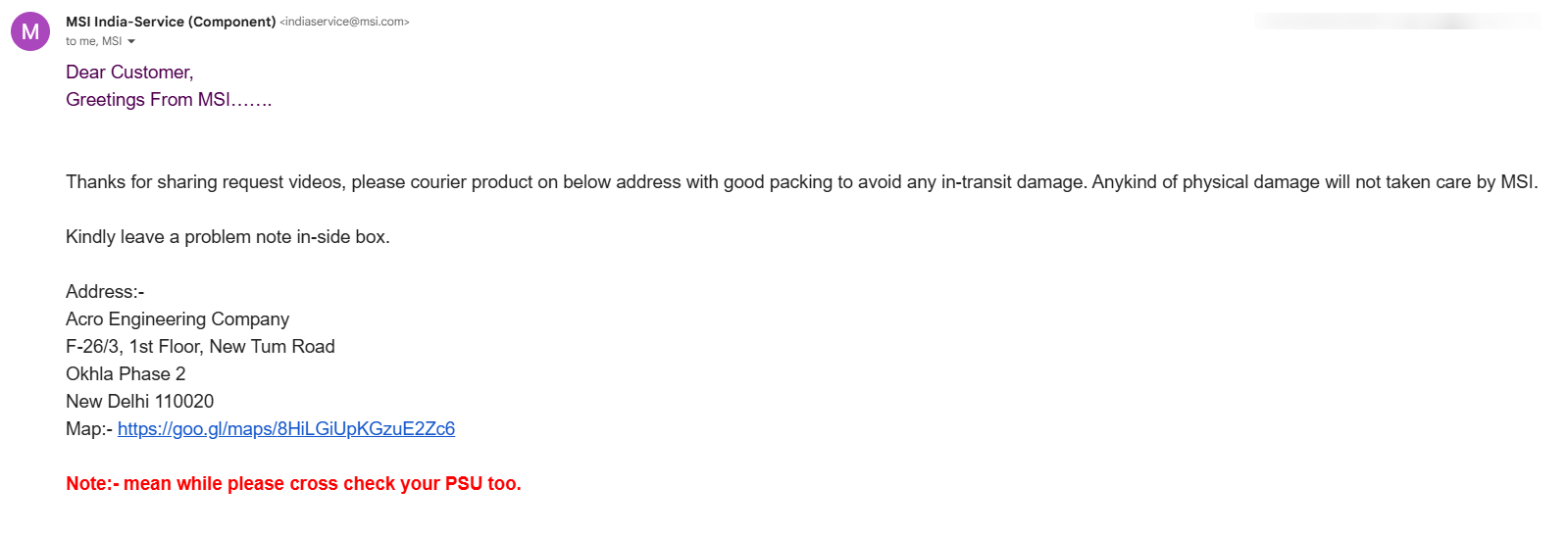Click the 'to me, MSI' recipients text

point(93,41)
